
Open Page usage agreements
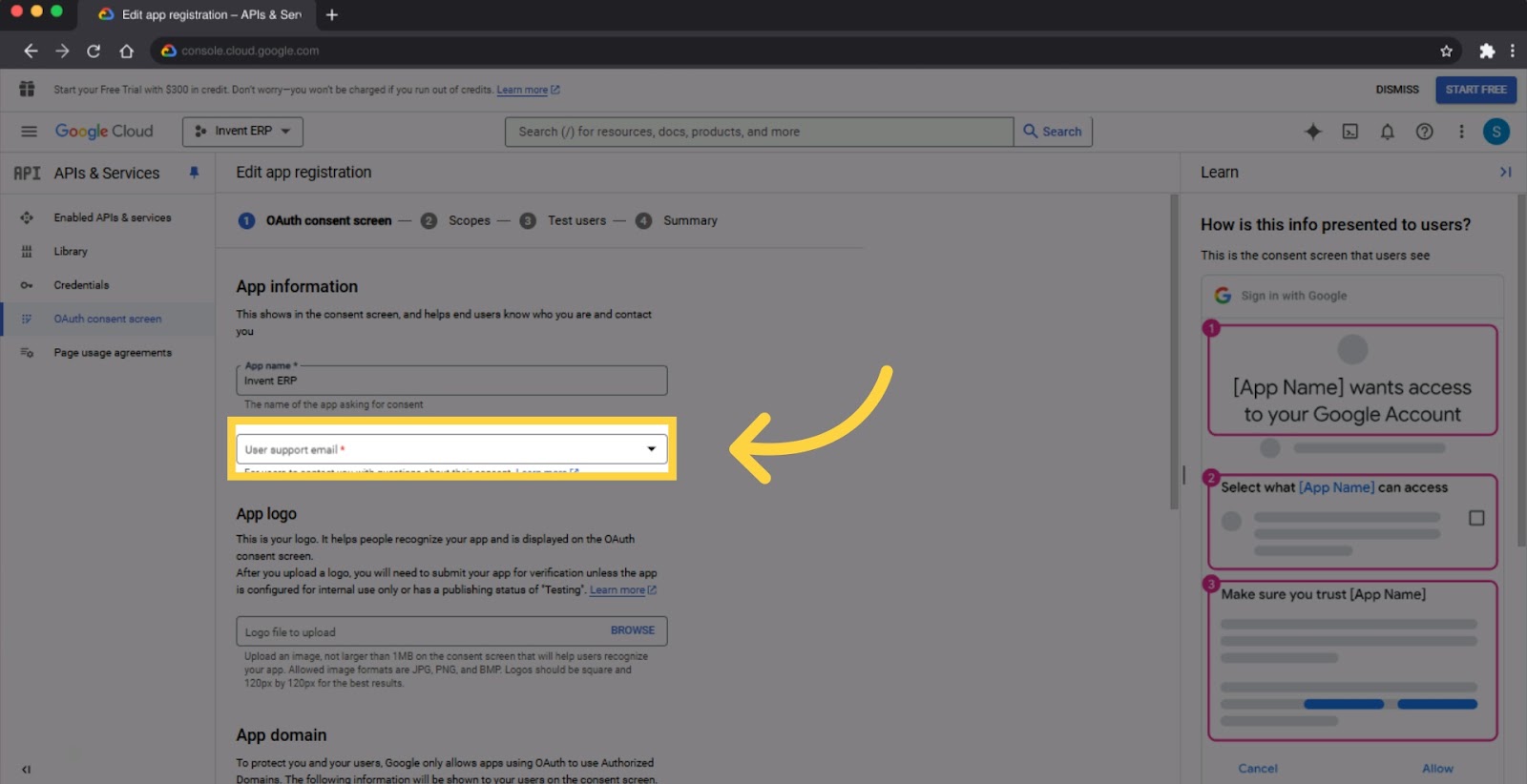point(107,353)
